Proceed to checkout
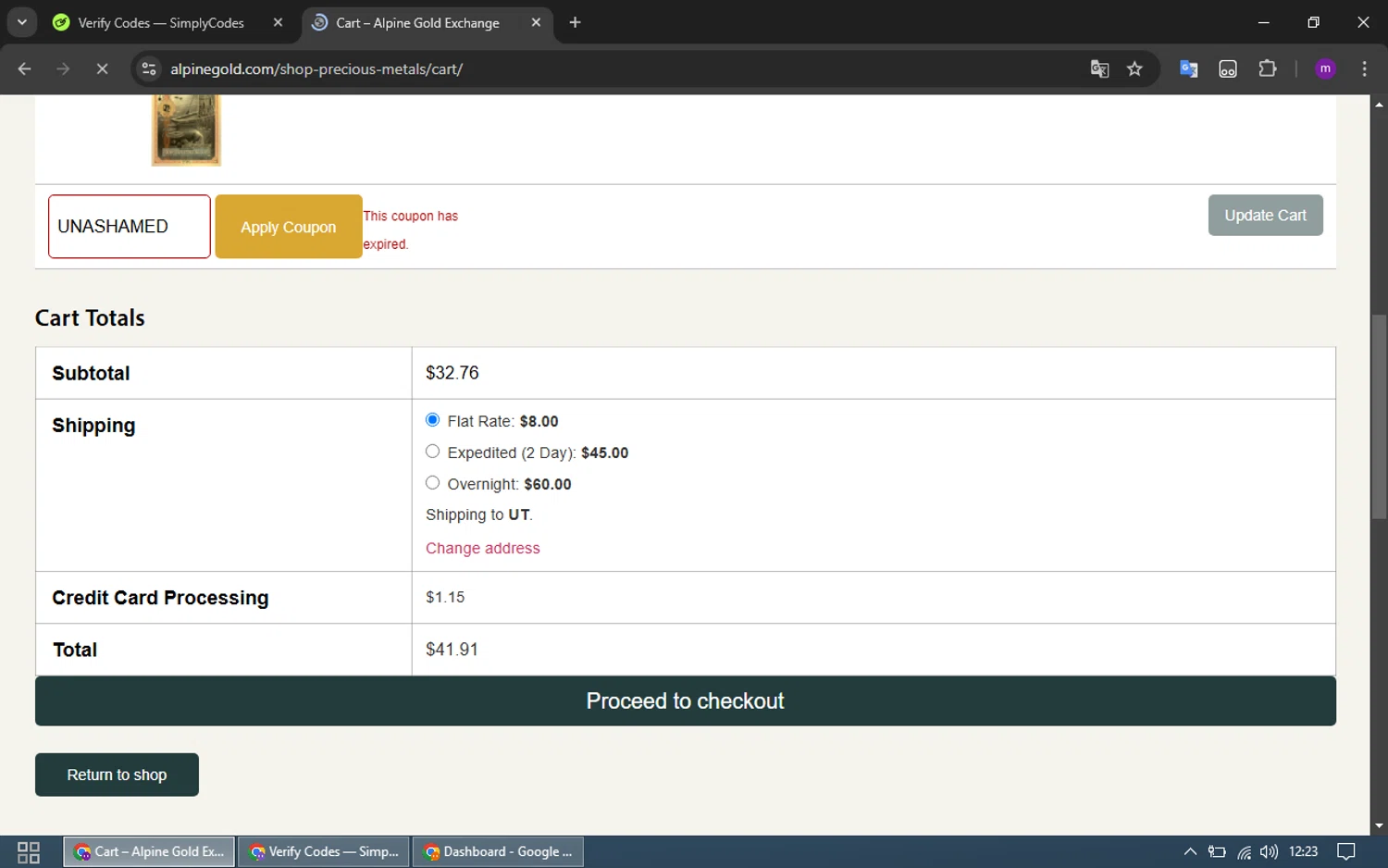This screenshot has width=1388, height=868. [686, 701]
